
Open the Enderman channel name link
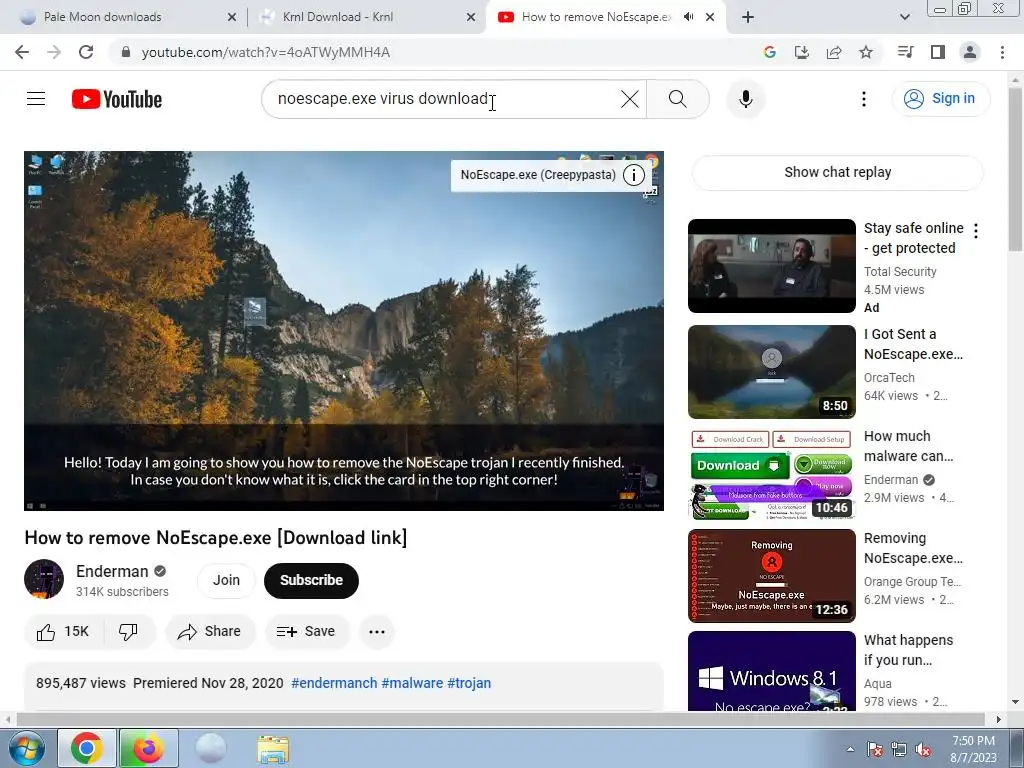pyautogui.click(x=112, y=571)
